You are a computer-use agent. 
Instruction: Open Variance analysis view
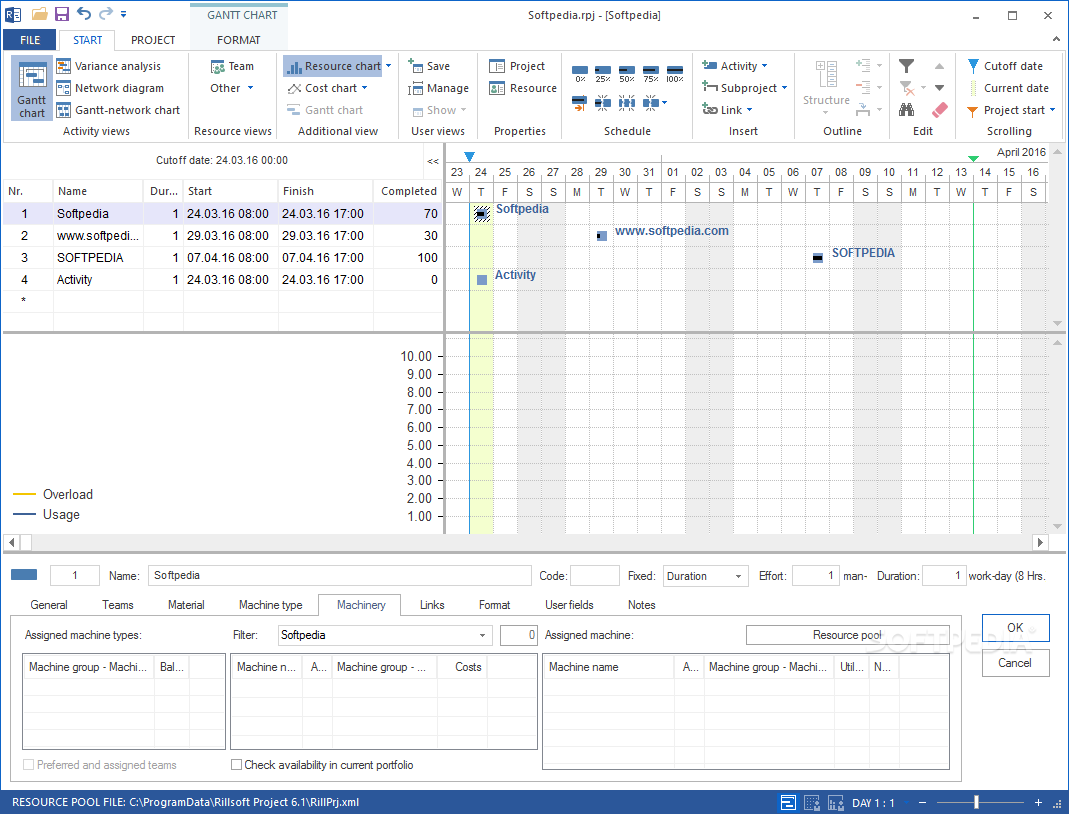pos(109,66)
